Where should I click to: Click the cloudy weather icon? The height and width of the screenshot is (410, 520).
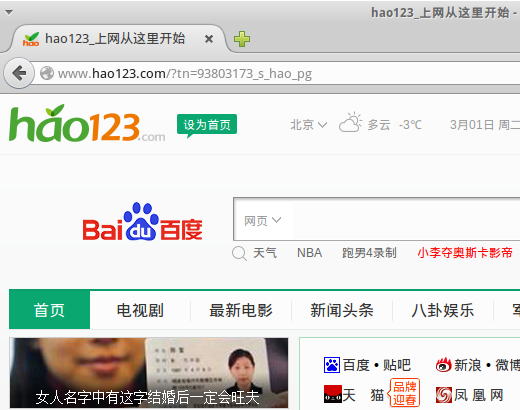point(350,123)
